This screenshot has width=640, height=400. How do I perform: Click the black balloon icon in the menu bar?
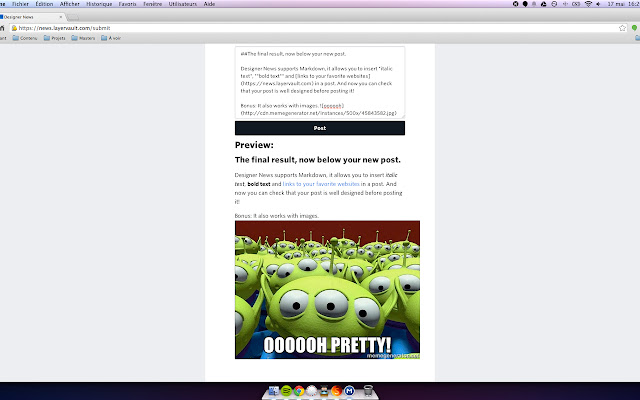525,4
